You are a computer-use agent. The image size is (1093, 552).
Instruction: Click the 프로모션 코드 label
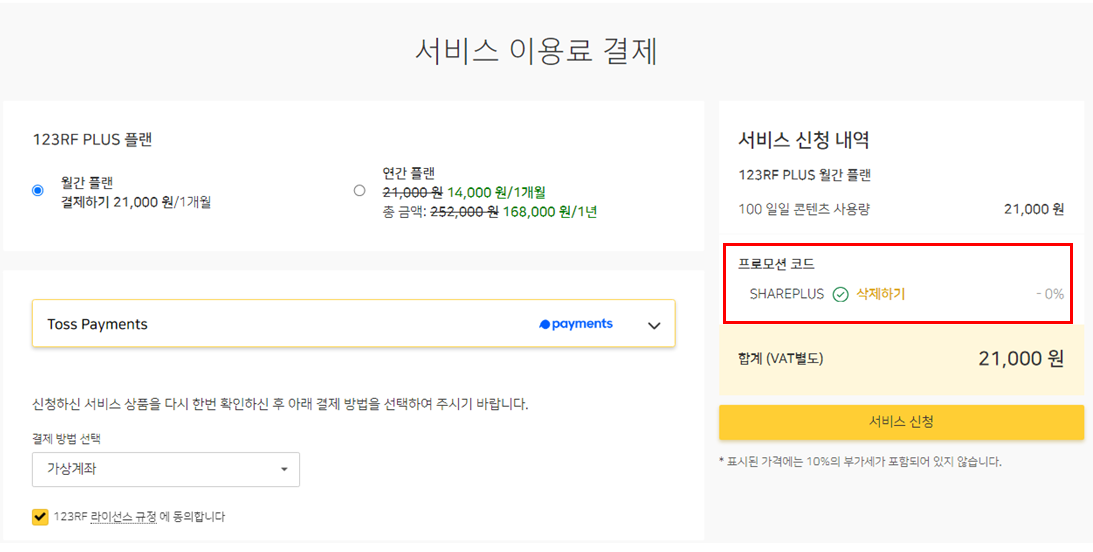tap(777, 263)
